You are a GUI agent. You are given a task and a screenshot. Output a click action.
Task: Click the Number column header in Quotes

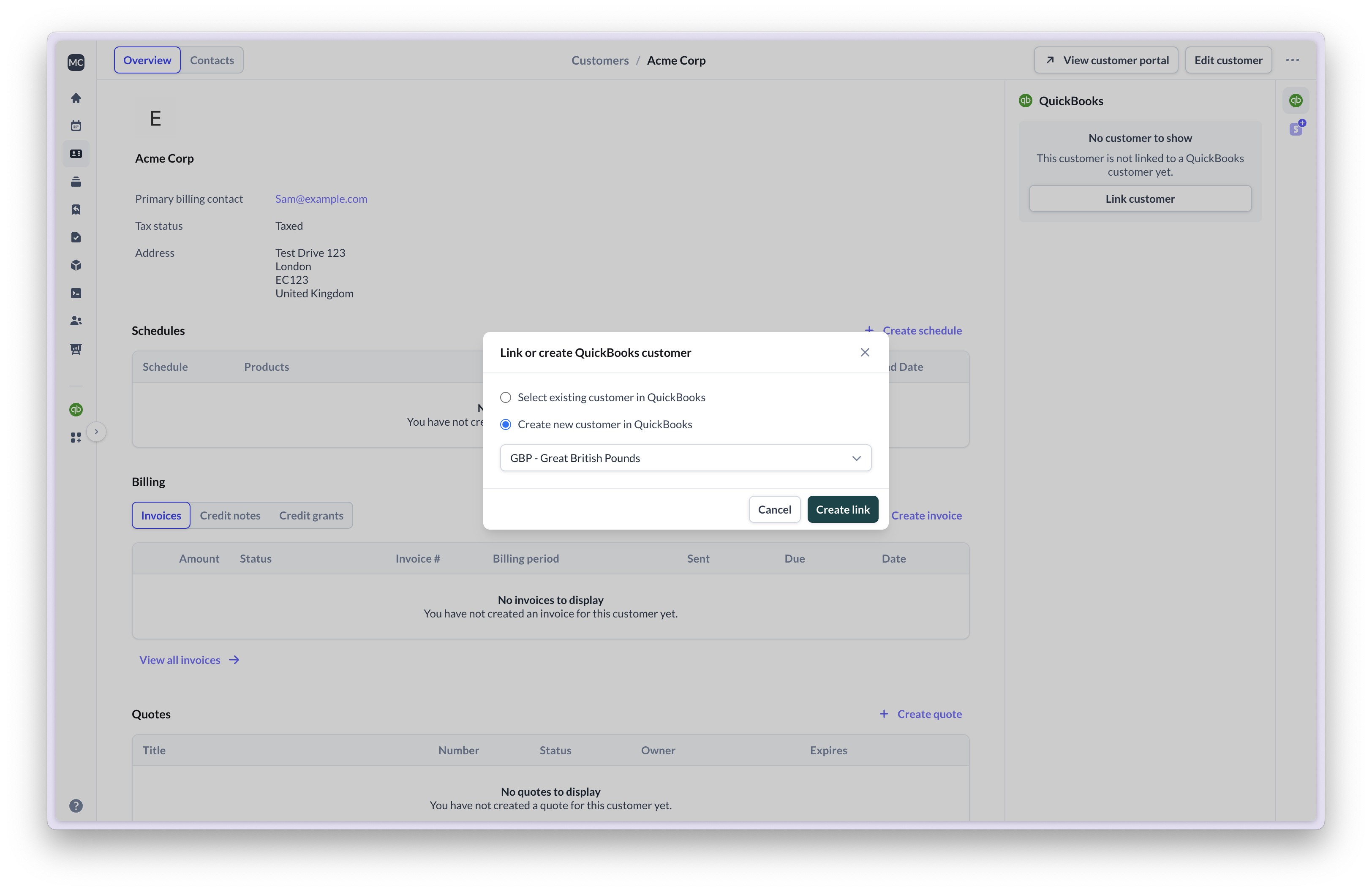(458, 750)
